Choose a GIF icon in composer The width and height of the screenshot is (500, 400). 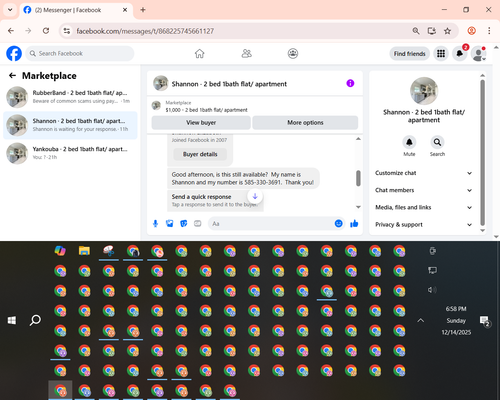(x=198, y=224)
